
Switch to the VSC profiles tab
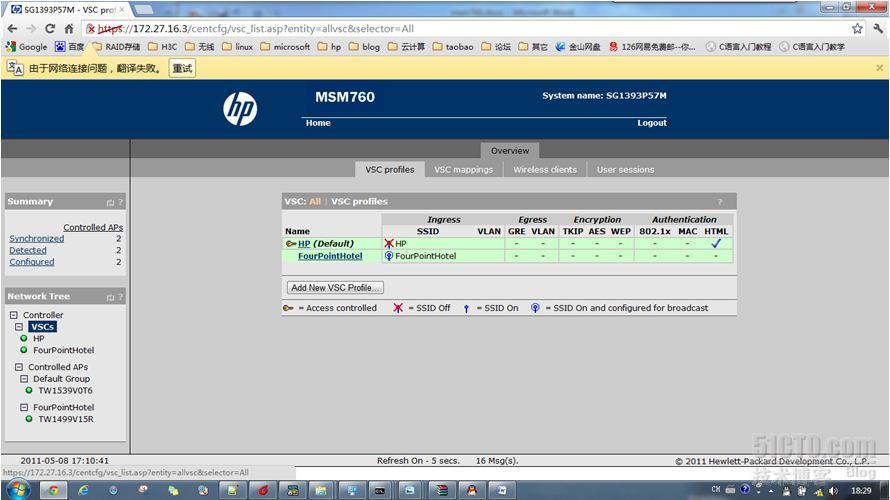coord(390,169)
